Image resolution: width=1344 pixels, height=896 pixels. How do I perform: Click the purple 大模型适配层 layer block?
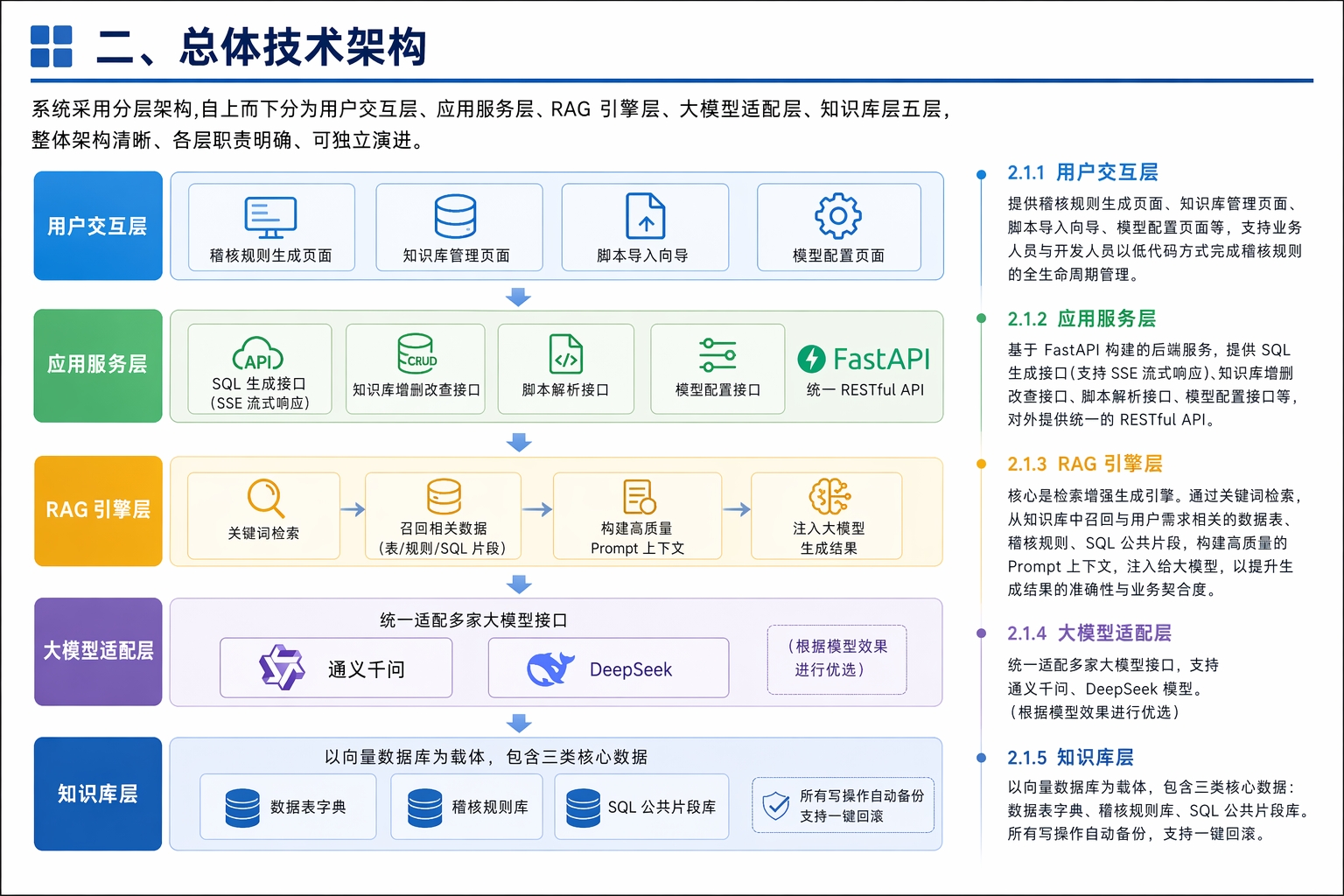pyautogui.click(x=98, y=651)
